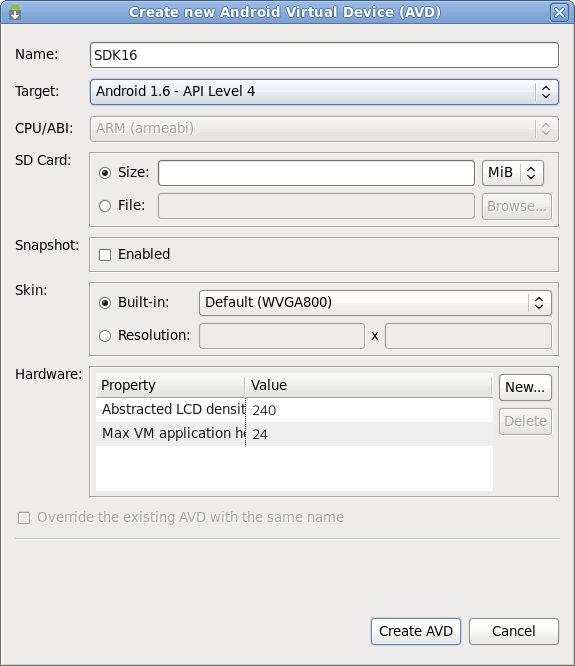Screen dimensions: 575x666
Task: Click the heap size value 24
Action: [260, 435]
